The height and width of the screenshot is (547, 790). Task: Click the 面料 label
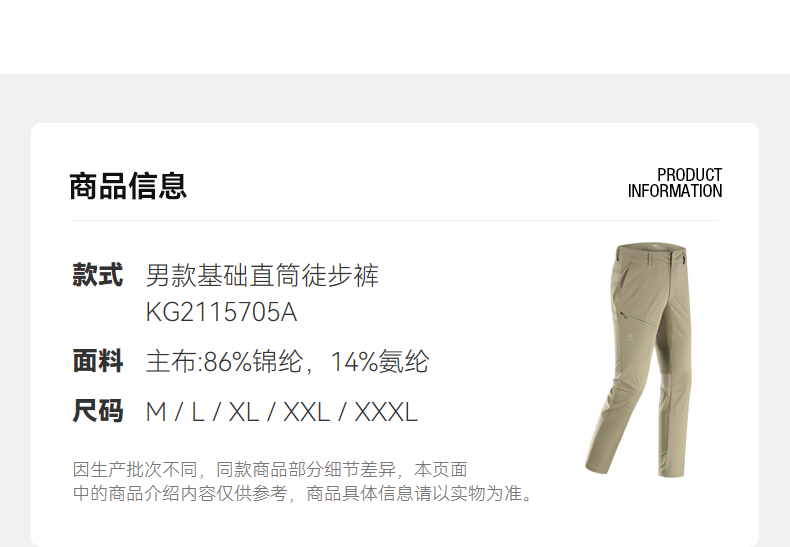[x=98, y=361]
